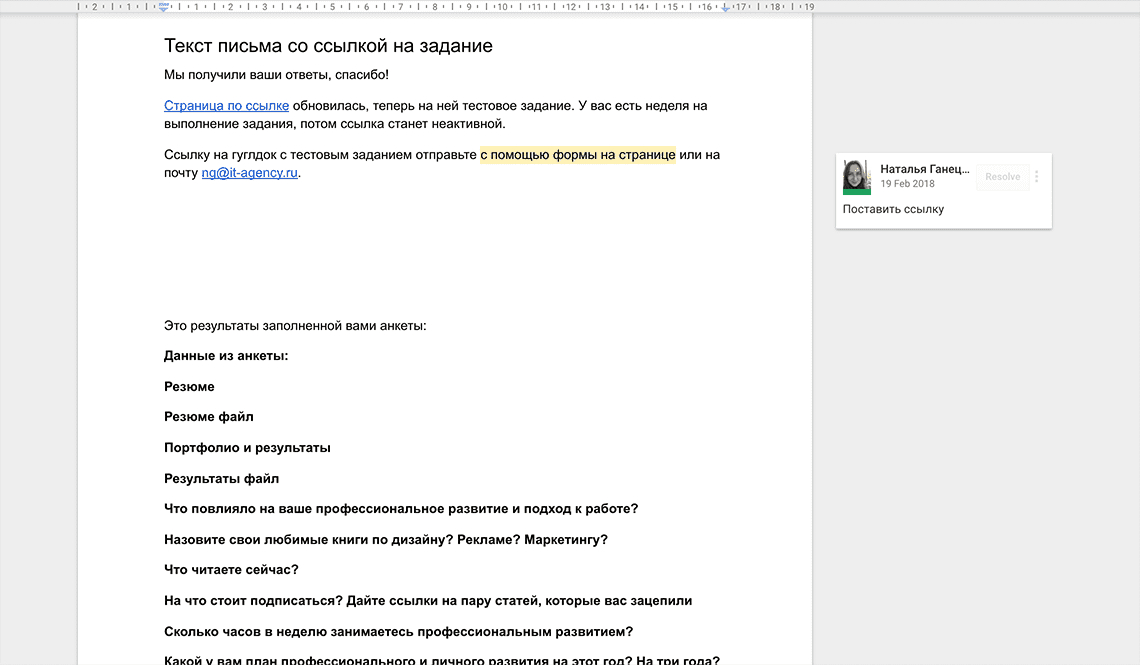The image size is (1140, 665).
Task: Click the "Результаты файл" line
Action: pyautogui.click(x=221, y=479)
